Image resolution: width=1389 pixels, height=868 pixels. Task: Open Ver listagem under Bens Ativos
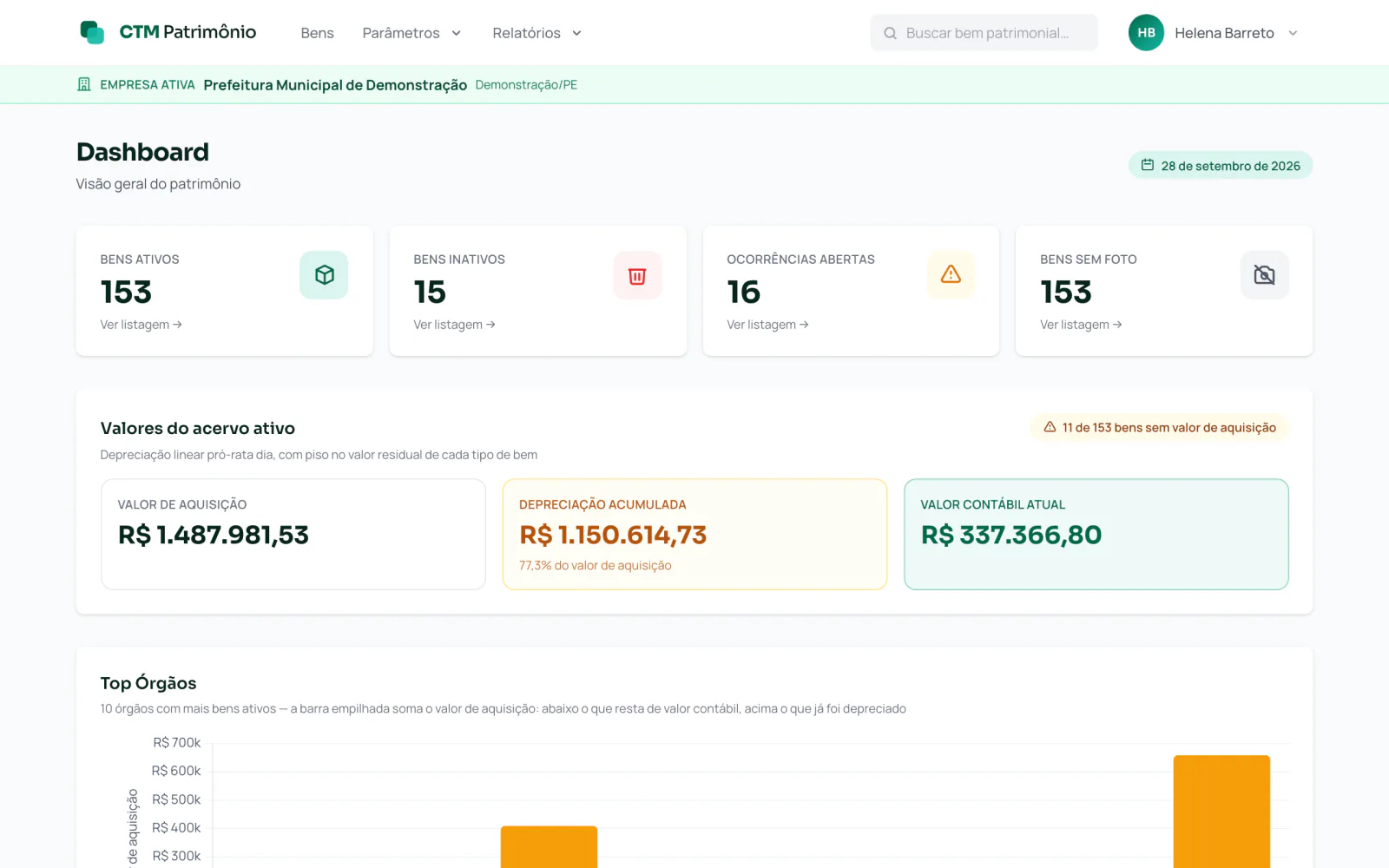tap(141, 325)
